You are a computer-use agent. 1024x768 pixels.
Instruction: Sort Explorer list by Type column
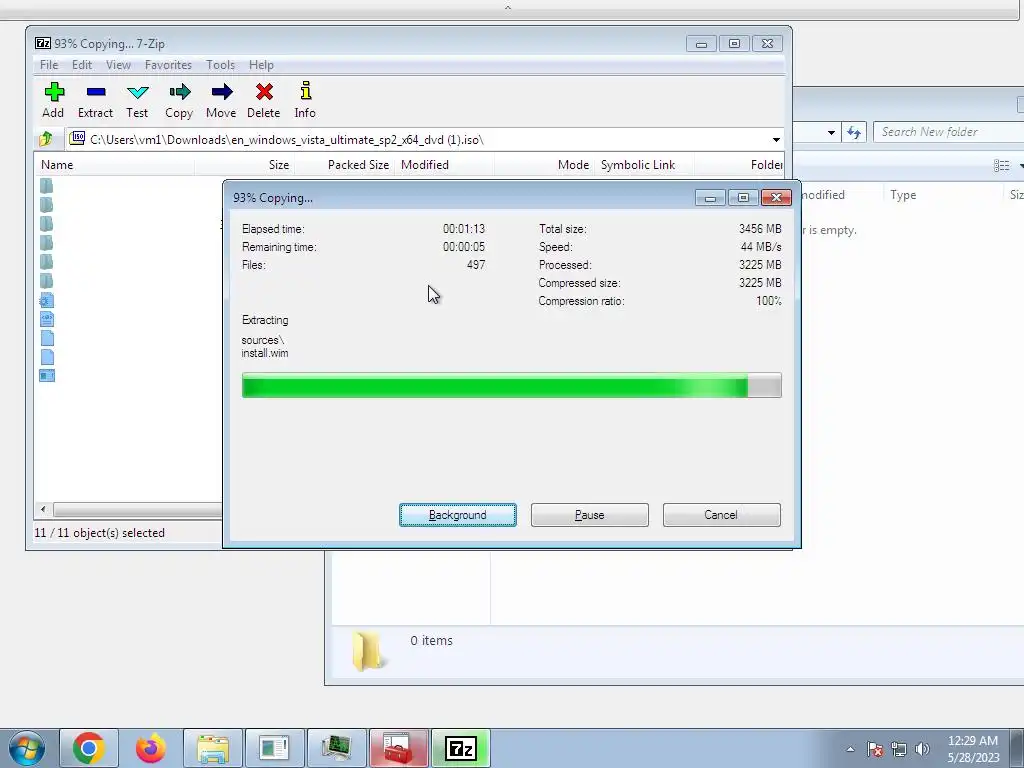coord(944,195)
